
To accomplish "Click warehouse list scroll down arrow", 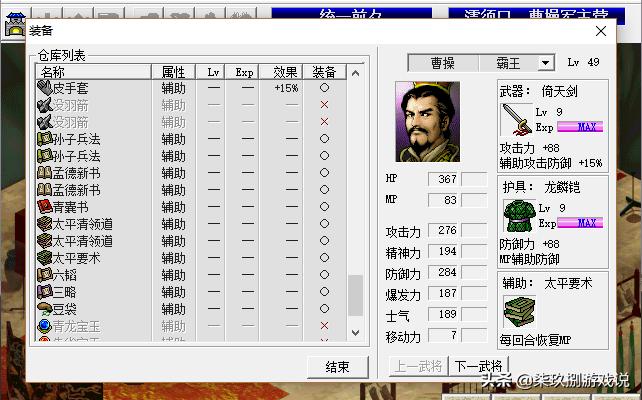I will pyautogui.click(x=355, y=333).
